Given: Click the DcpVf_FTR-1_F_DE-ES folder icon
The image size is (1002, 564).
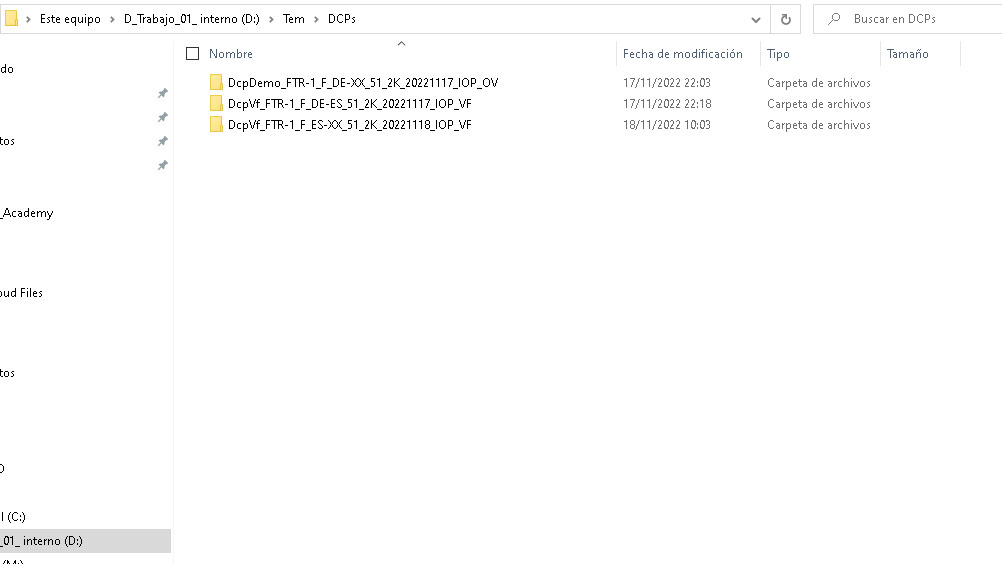Looking at the screenshot, I should coord(216,104).
